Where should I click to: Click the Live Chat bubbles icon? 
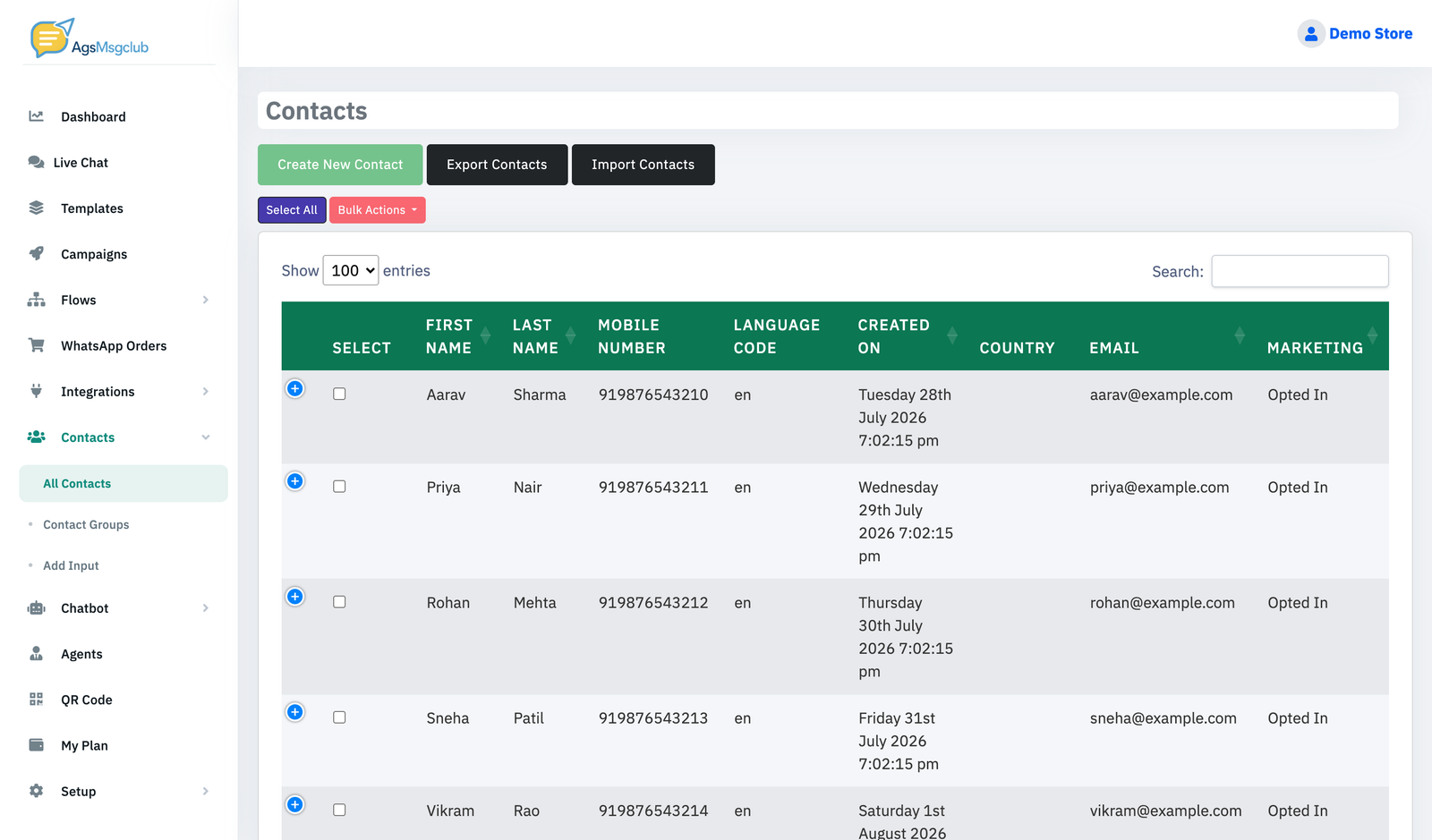[x=36, y=162]
